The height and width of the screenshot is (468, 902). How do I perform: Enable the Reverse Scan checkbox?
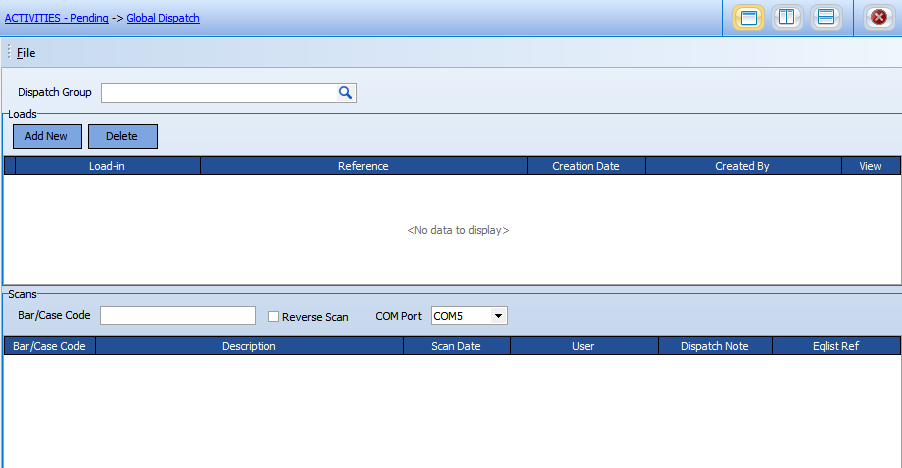pos(274,316)
